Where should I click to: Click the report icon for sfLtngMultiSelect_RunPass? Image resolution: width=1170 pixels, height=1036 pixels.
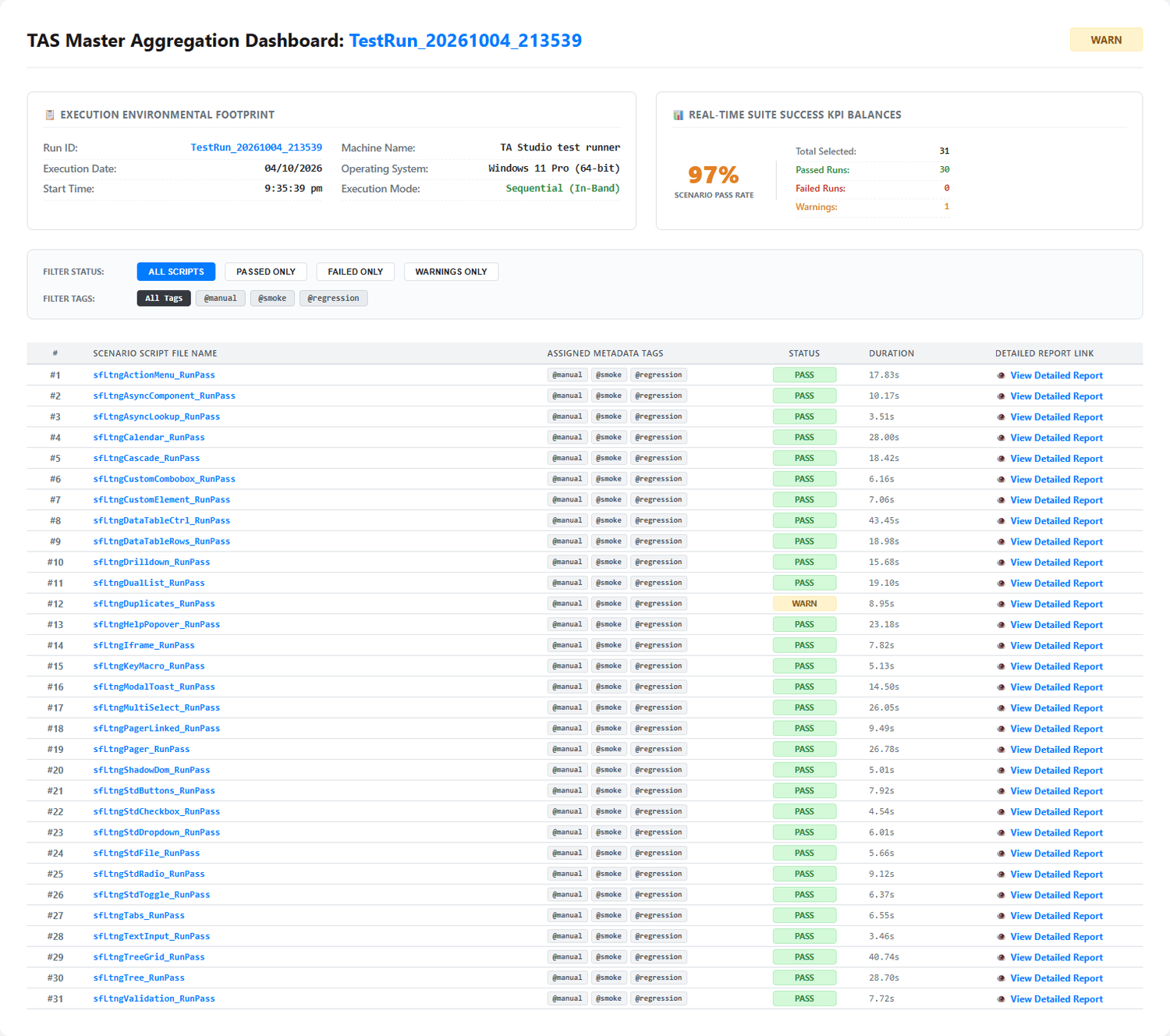tap(1002, 708)
